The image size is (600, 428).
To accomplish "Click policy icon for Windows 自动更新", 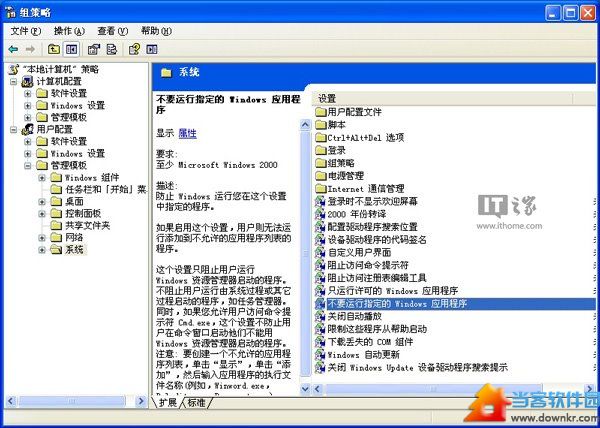I will (320, 355).
